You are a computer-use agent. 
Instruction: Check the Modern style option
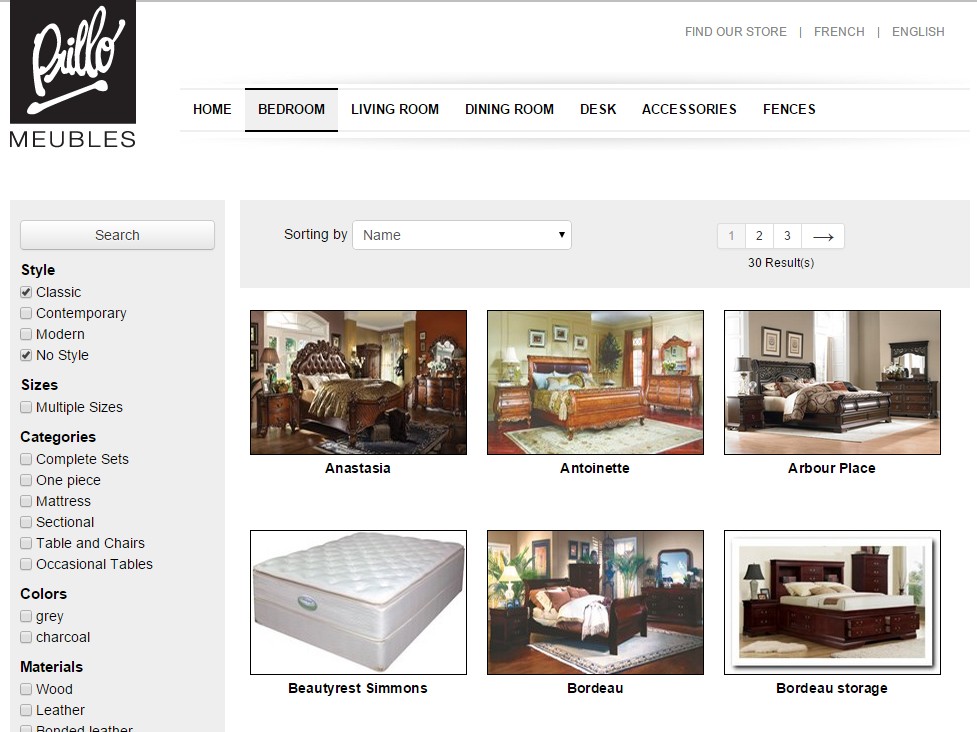click(26, 334)
